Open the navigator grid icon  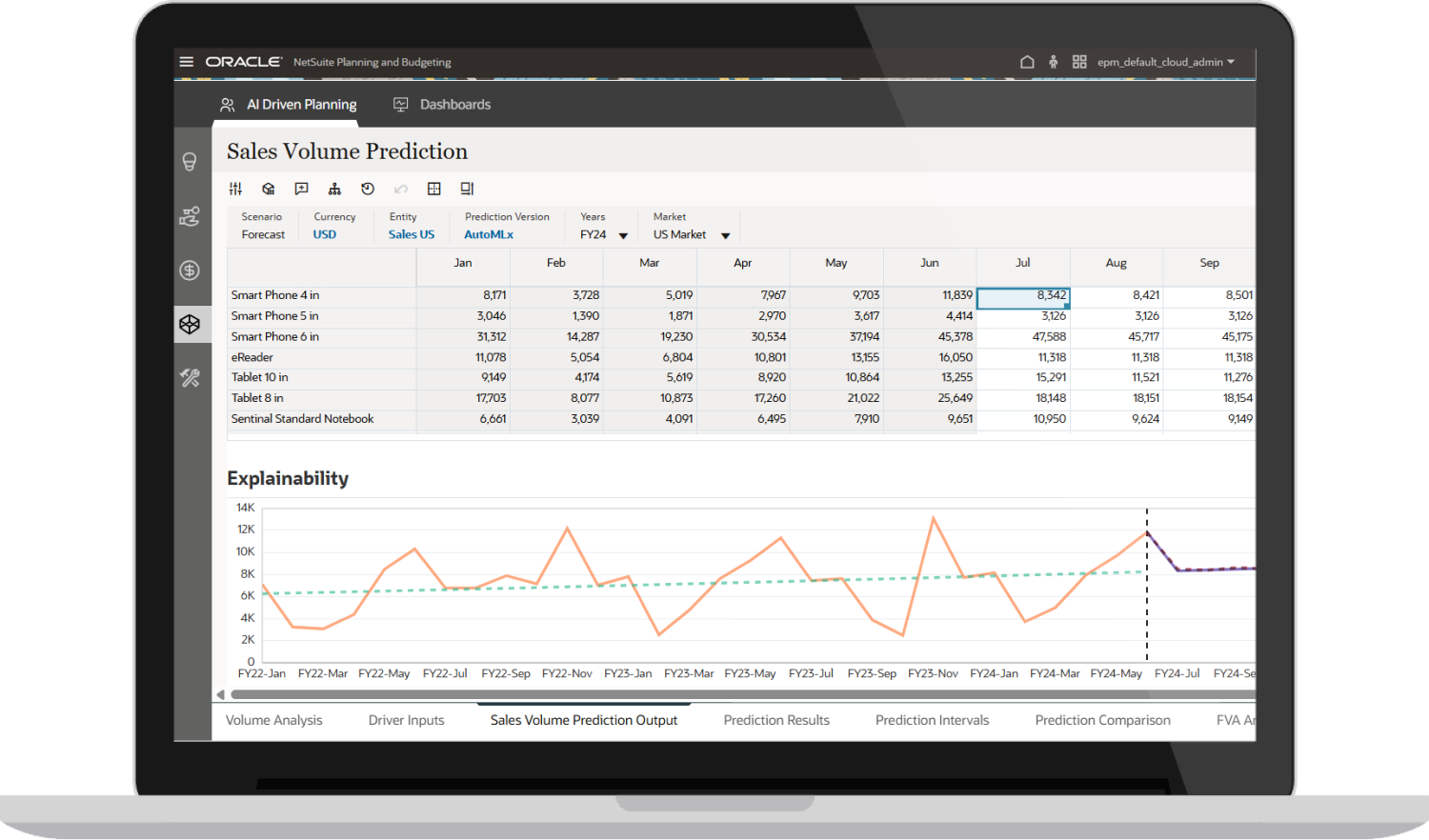[x=1079, y=62]
